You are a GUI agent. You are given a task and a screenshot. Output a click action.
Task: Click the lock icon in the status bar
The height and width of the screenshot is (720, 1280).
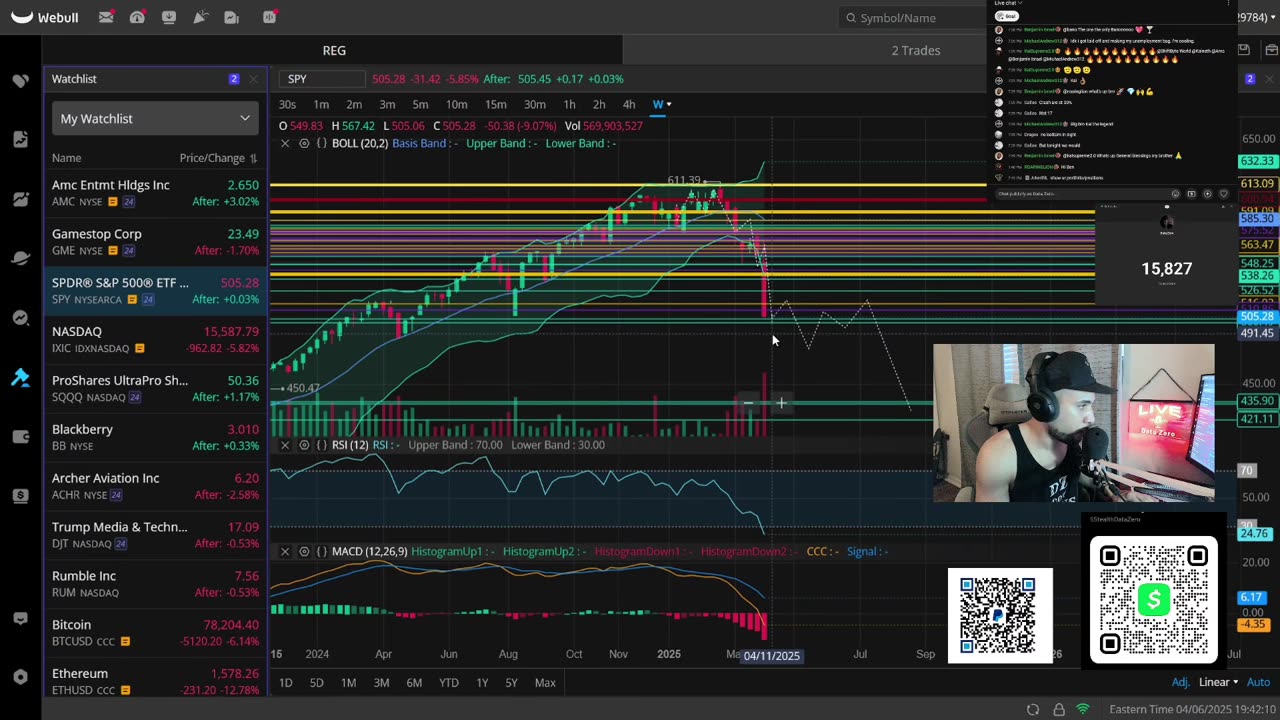click(1058, 709)
